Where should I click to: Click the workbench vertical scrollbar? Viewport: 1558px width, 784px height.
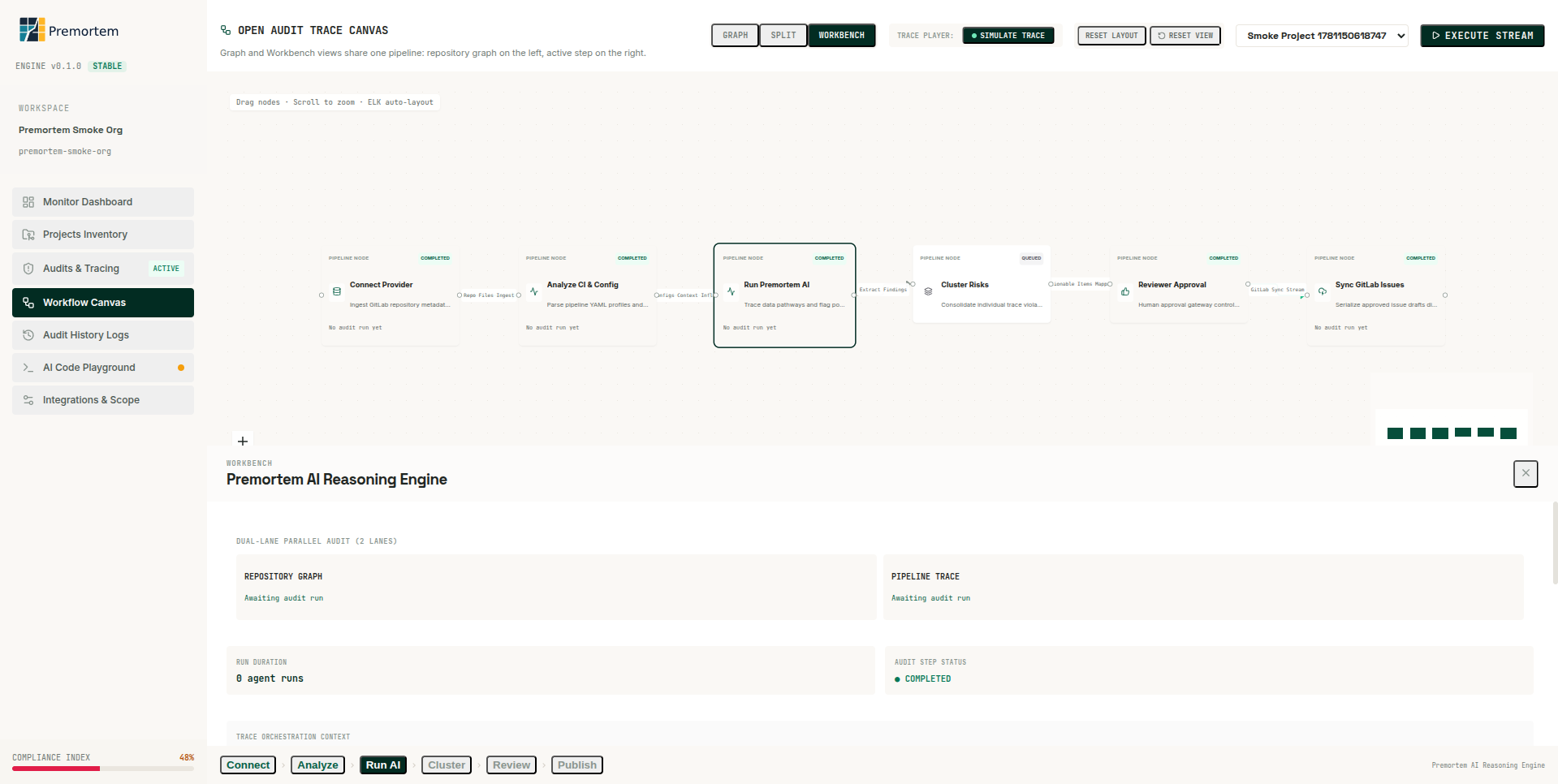pos(1555,543)
